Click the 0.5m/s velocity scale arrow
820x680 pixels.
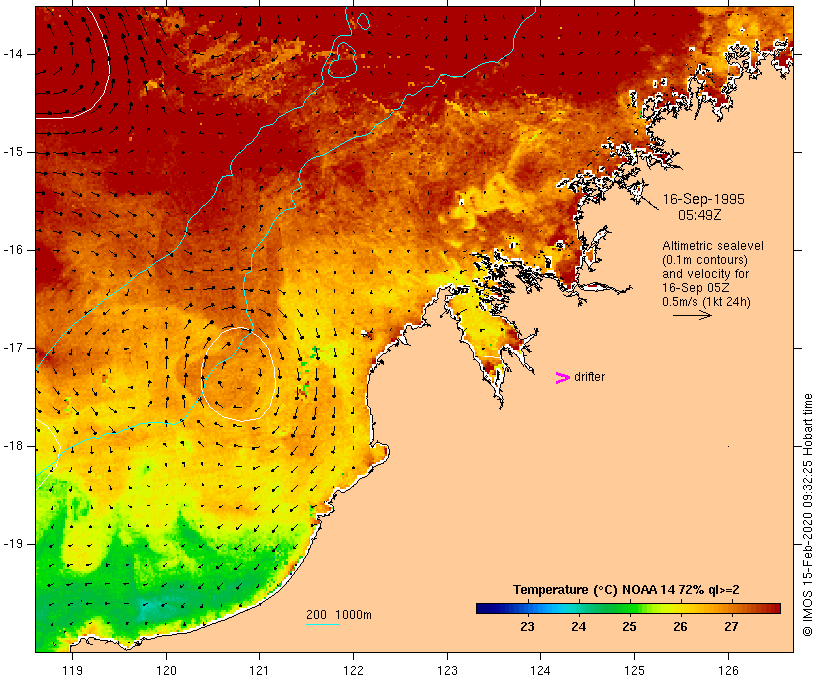[x=692, y=315]
